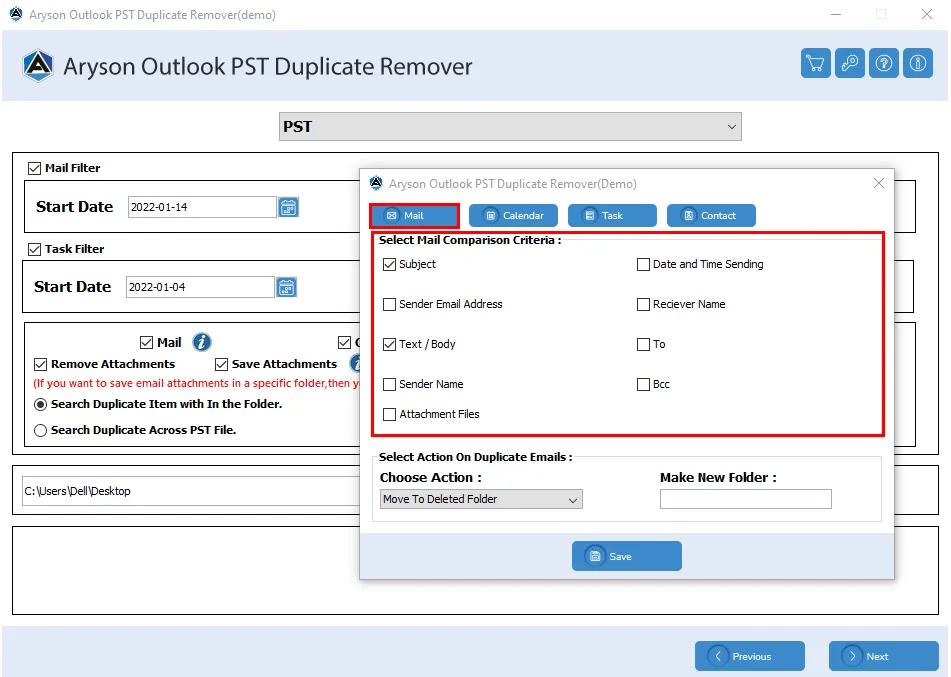The image size is (951, 677).
Task: Enable the Attachment Files checkbox
Action: point(389,414)
